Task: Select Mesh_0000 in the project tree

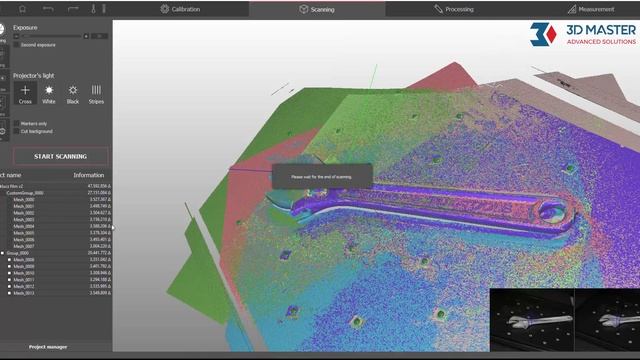Action: pyautogui.click(x=24, y=200)
